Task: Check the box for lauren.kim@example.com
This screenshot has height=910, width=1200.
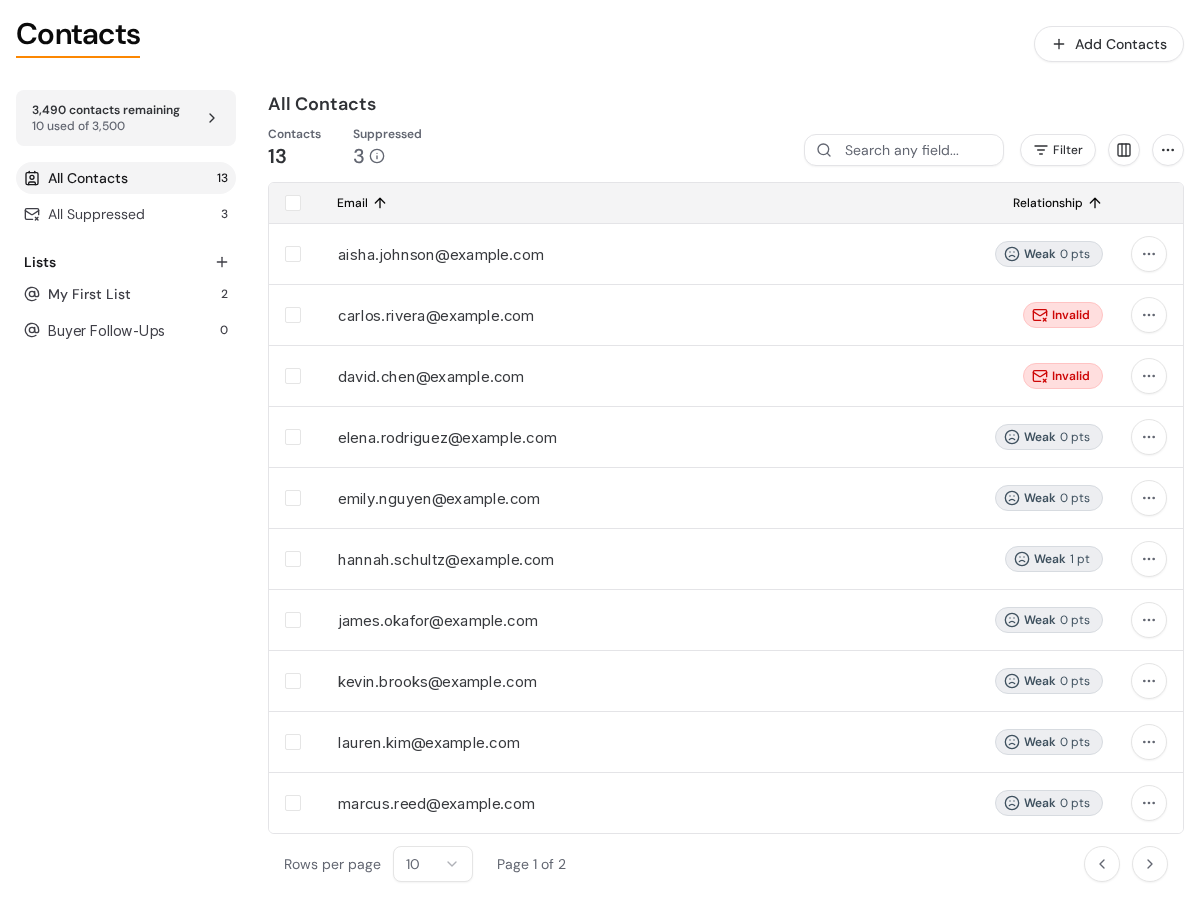Action: [293, 742]
